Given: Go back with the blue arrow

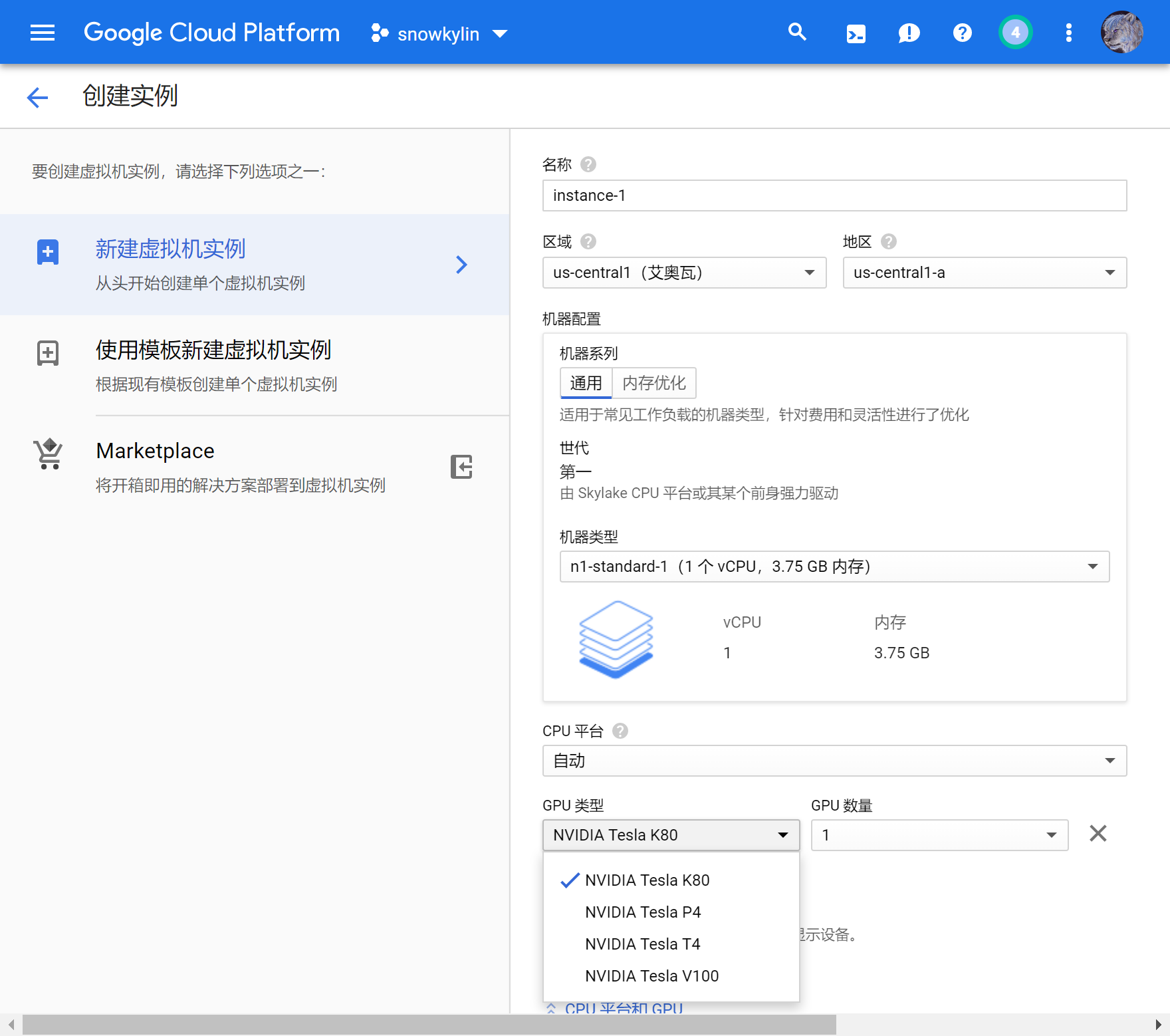Looking at the screenshot, I should click(x=38, y=97).
